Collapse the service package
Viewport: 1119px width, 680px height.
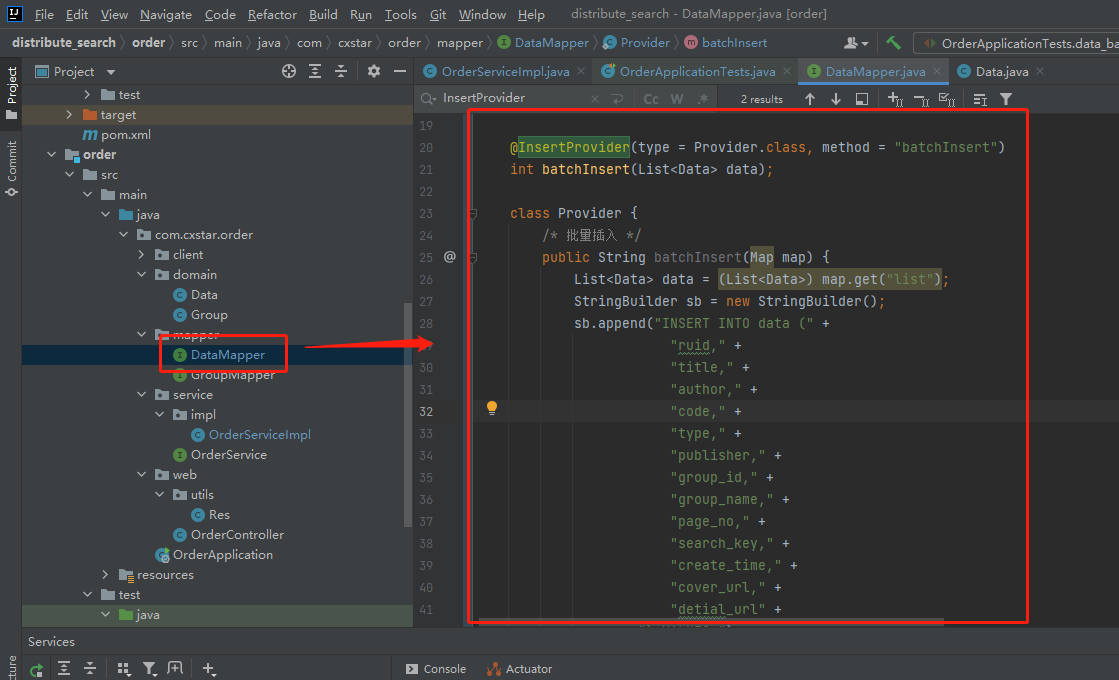point(141,394)
